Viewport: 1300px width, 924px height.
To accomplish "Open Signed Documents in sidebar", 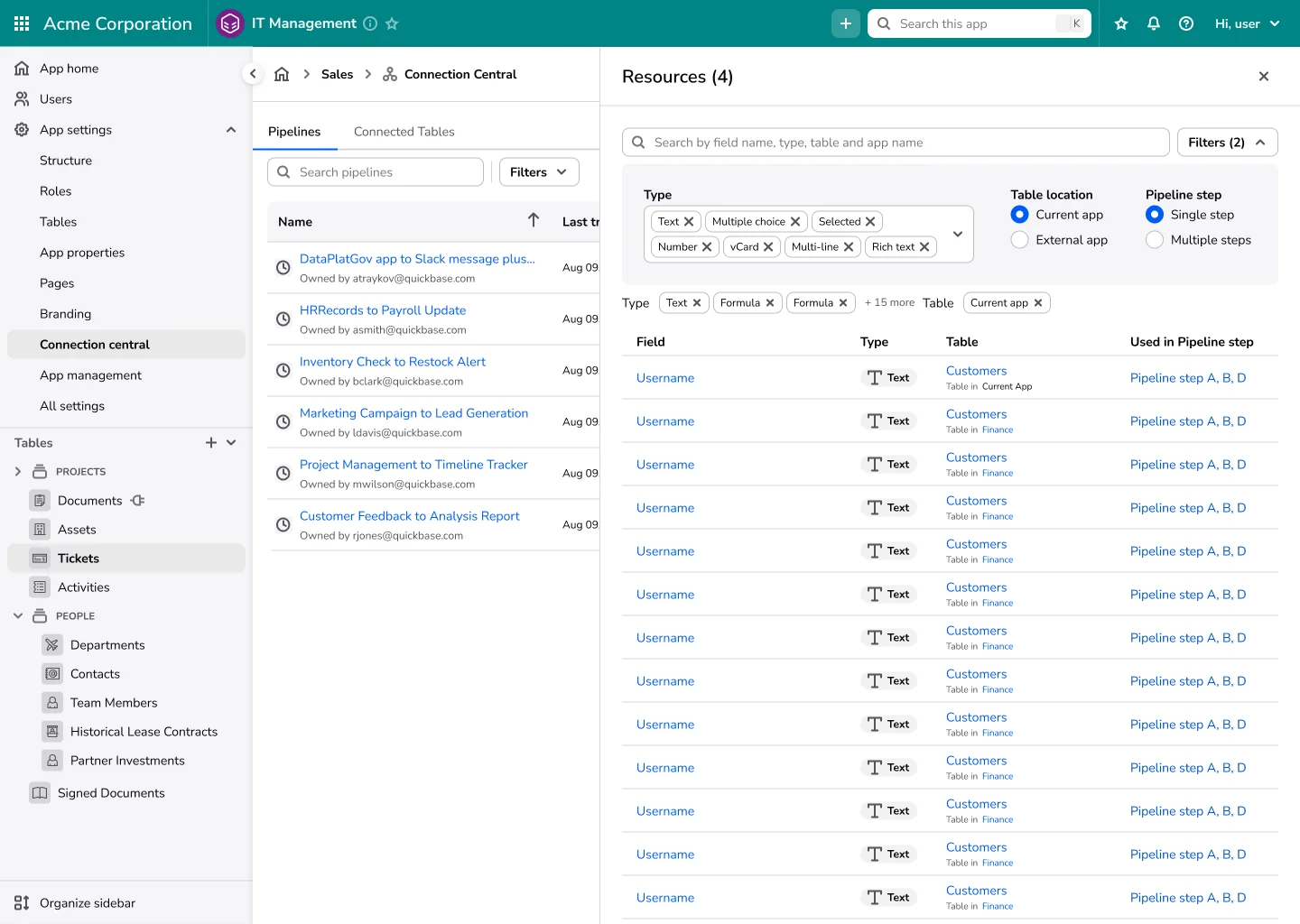I will coord(111,792).
